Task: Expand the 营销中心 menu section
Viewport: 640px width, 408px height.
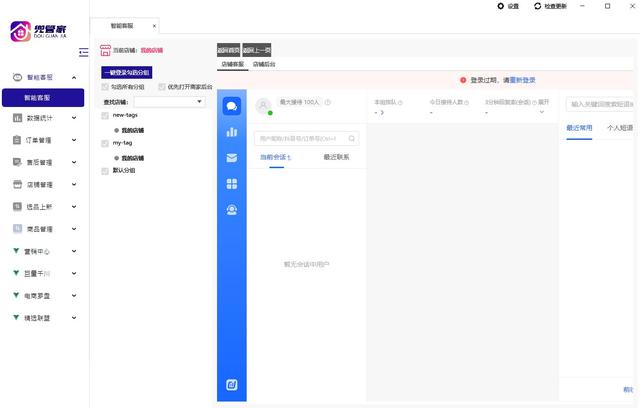Action: [74, 251]
